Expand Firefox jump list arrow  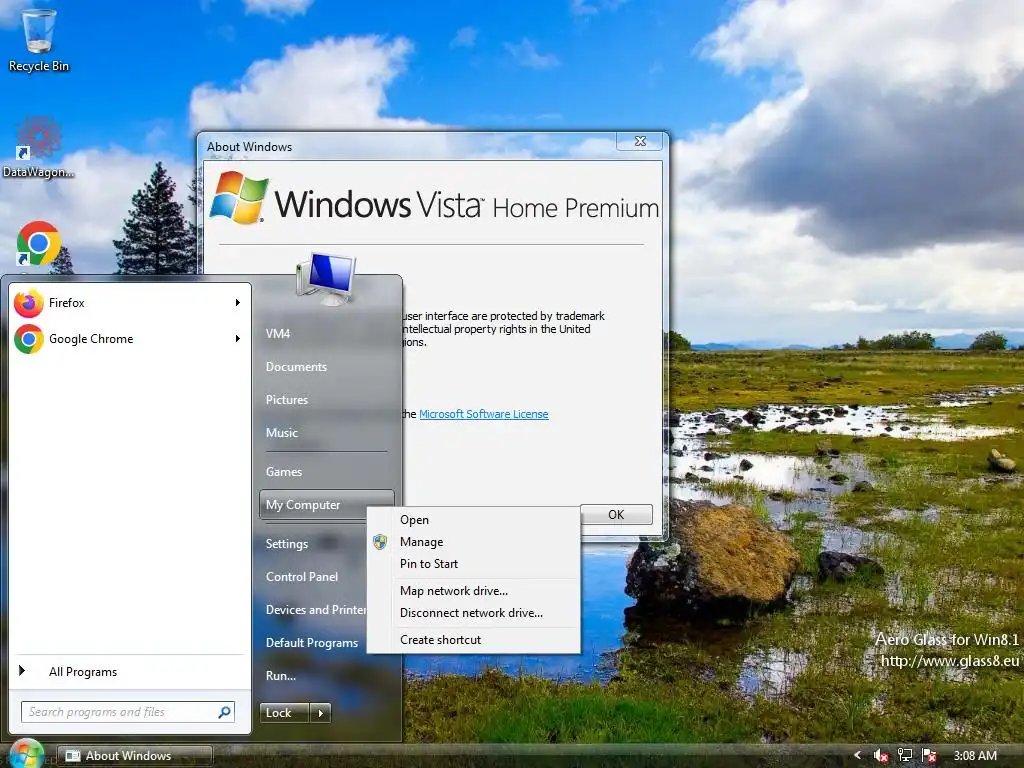[x=238, y=303]
